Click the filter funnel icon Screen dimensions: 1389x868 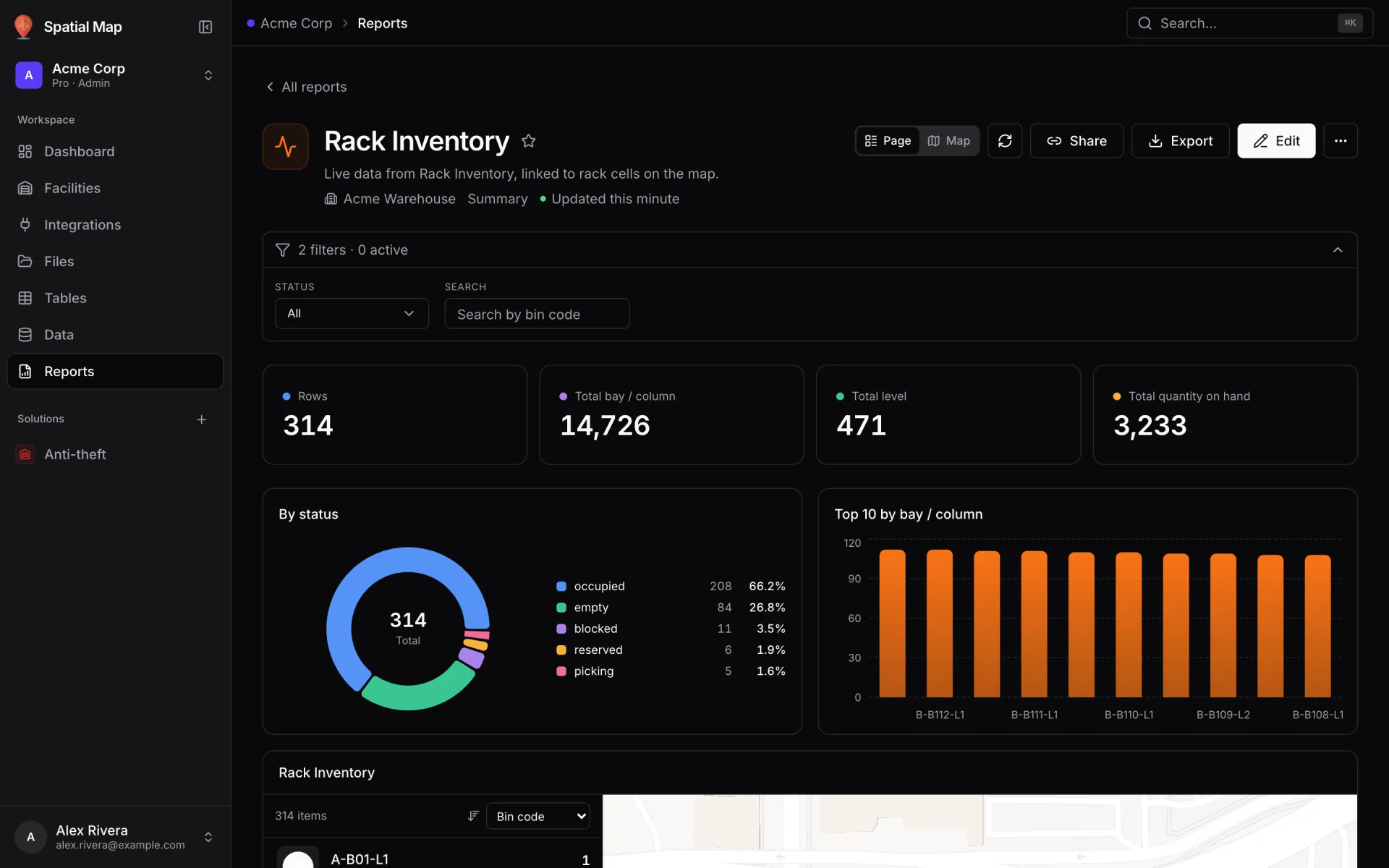coord(283,250)
